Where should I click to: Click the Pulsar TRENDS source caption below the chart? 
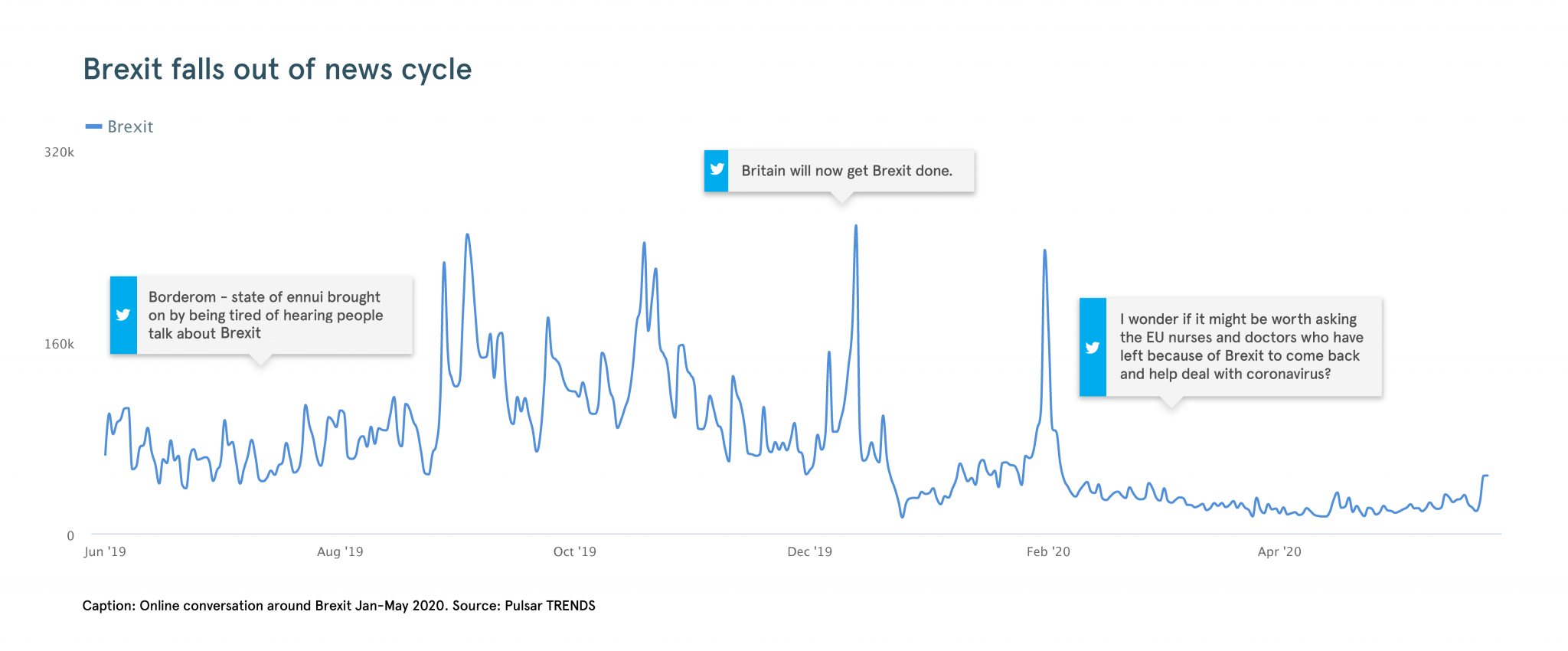tap(338, 606)
